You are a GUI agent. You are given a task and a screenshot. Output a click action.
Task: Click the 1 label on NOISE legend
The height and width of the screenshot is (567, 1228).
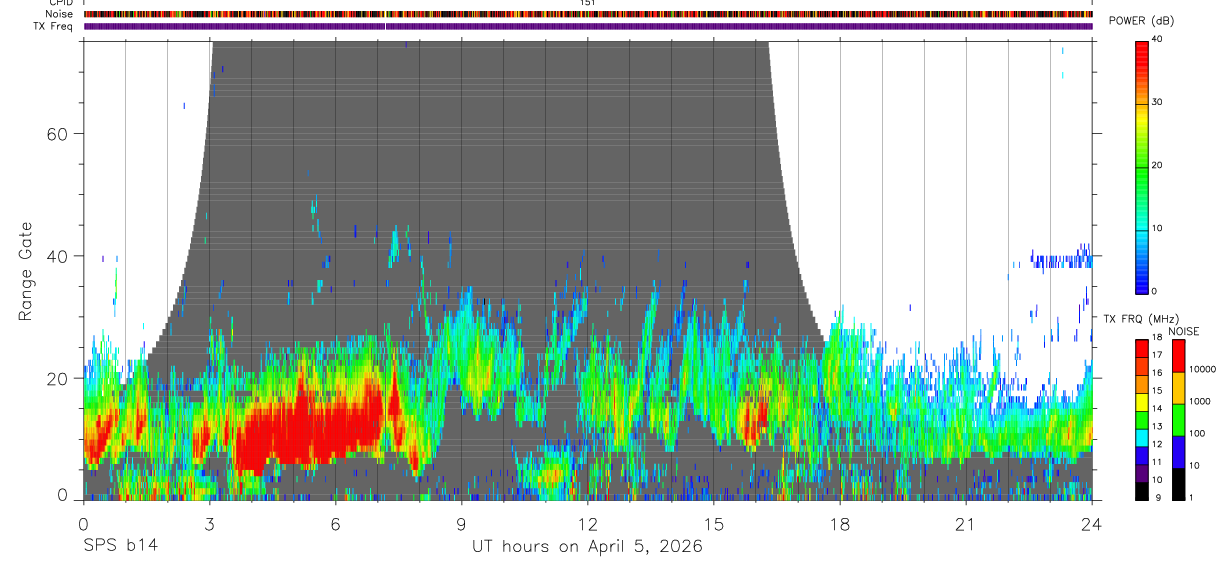pos(1191,497)
